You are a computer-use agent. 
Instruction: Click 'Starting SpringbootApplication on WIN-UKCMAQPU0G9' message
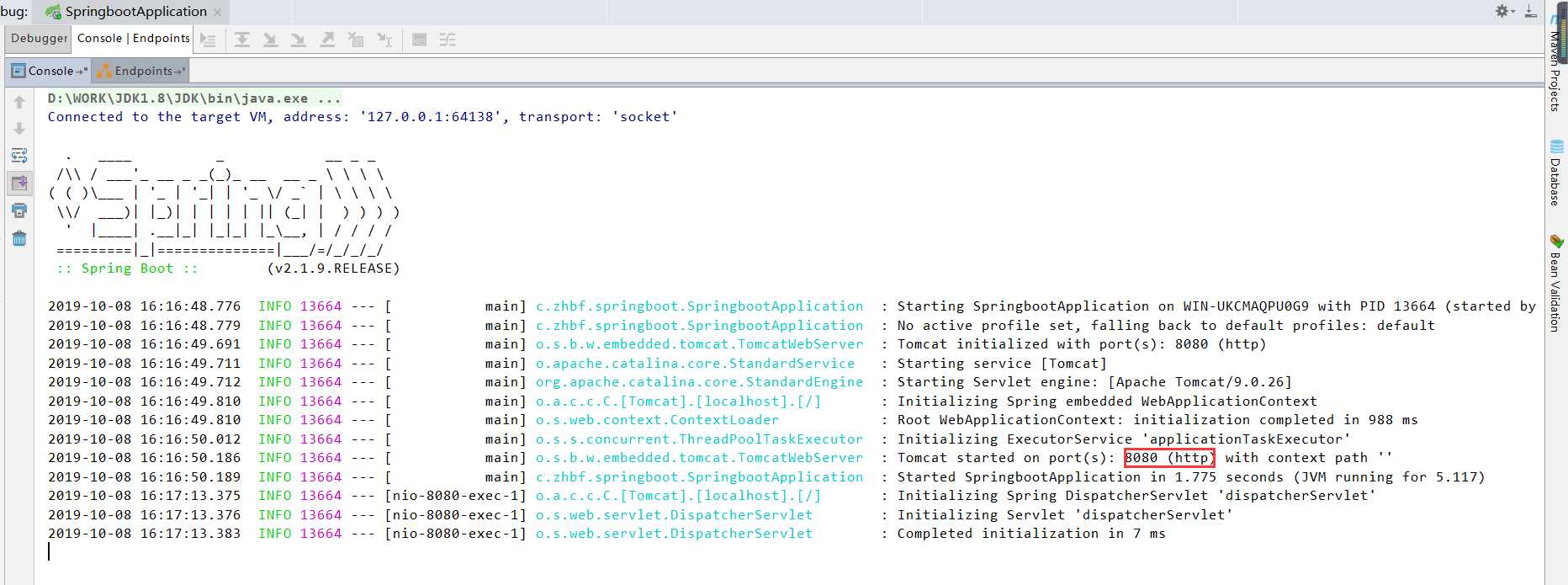(x=1216, y=306)
